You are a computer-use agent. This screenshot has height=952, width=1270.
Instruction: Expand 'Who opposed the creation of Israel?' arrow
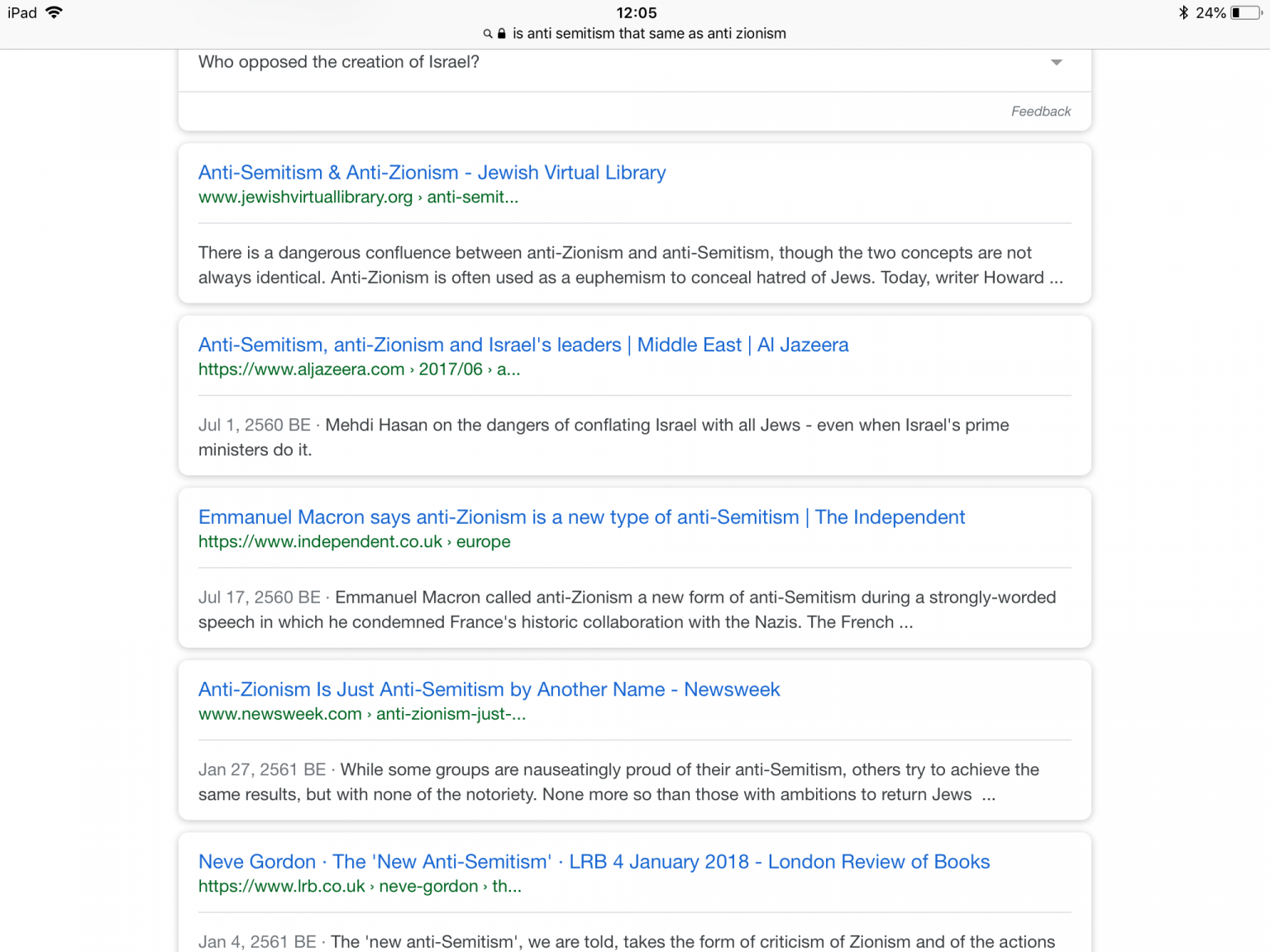click(1056, 62)
